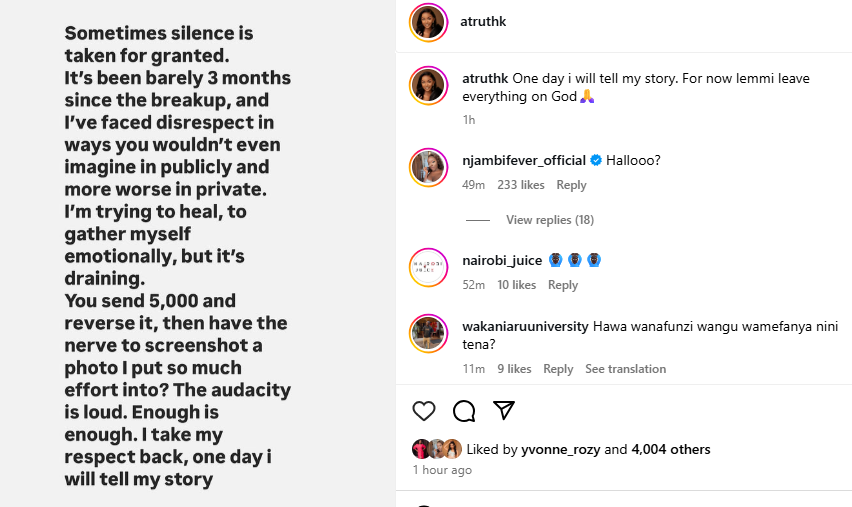The height and width of the screenshot is (507, 852).
Task: Reply to nairobi_juice's comment
Action: (x=563, y=285)
